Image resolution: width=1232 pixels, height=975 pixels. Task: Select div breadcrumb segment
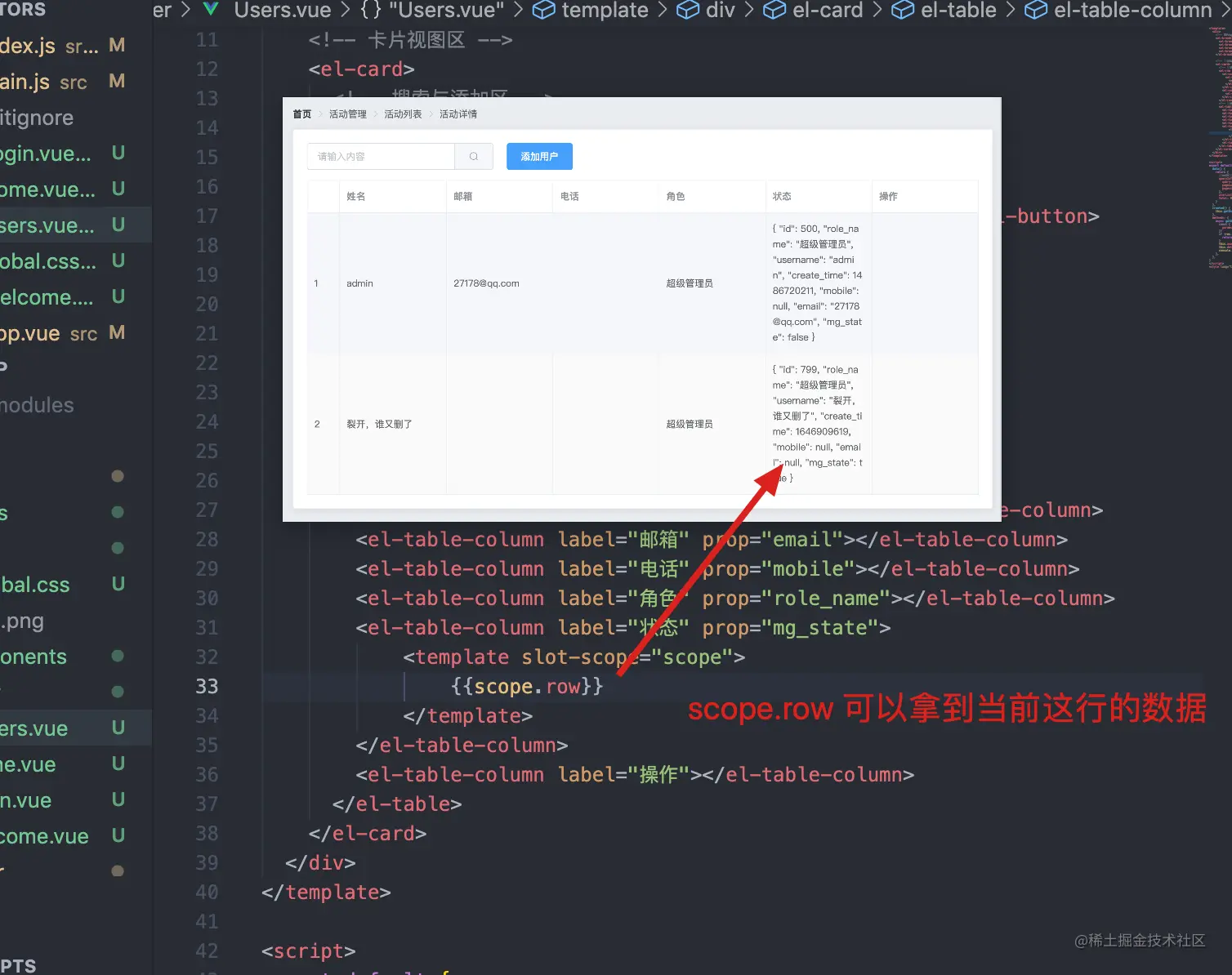720,10
